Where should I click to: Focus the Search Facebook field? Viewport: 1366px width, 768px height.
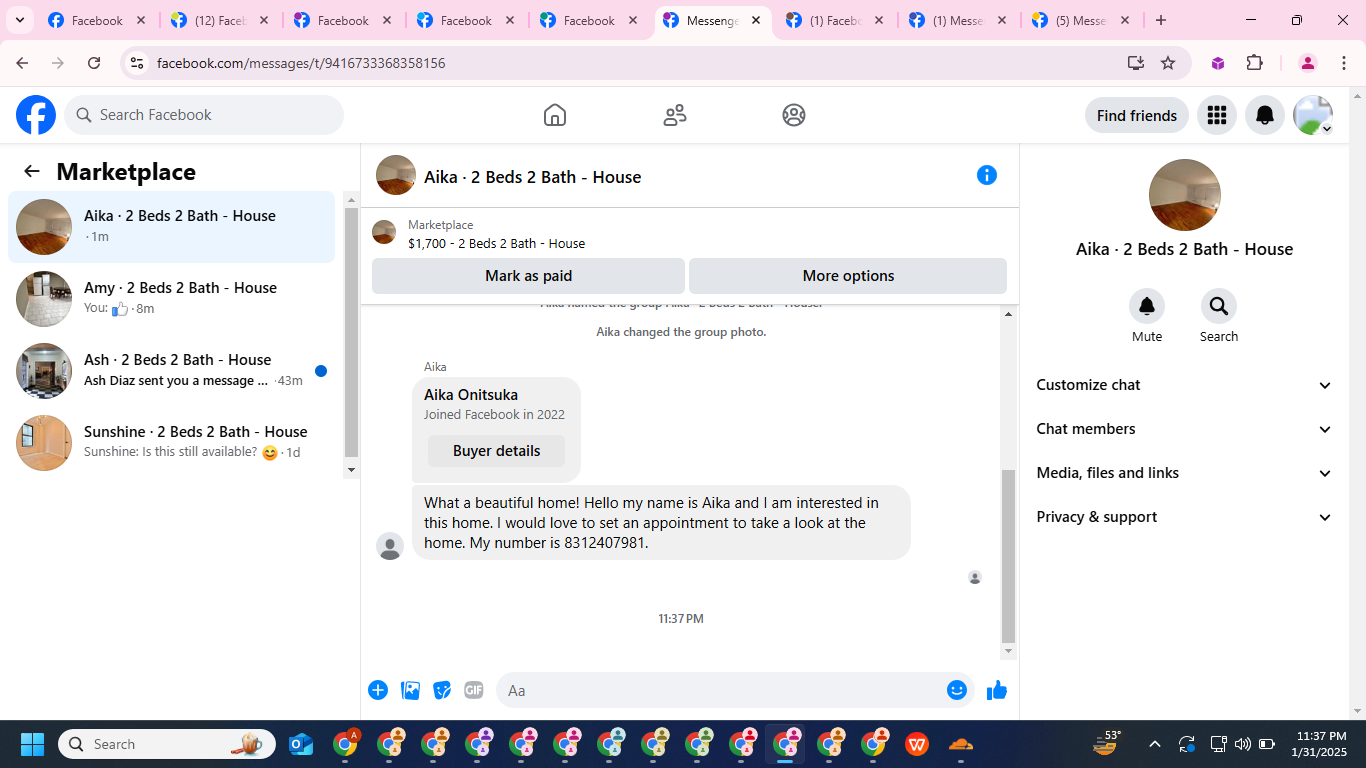coord(204,115)
